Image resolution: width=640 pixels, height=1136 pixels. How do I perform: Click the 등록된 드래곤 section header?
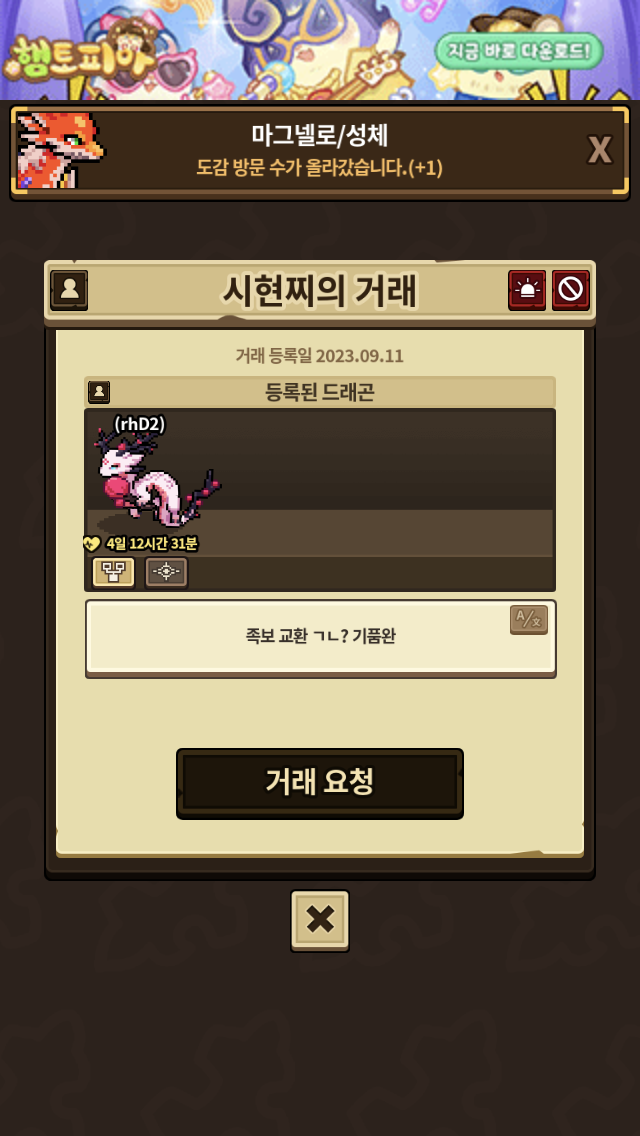(320, 392)
